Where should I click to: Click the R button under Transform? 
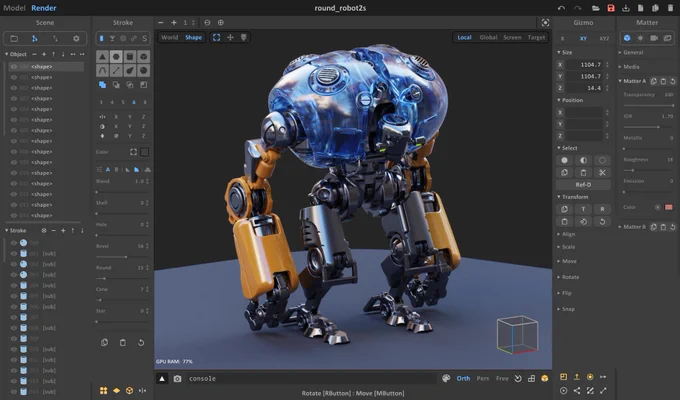click(602, 209)
